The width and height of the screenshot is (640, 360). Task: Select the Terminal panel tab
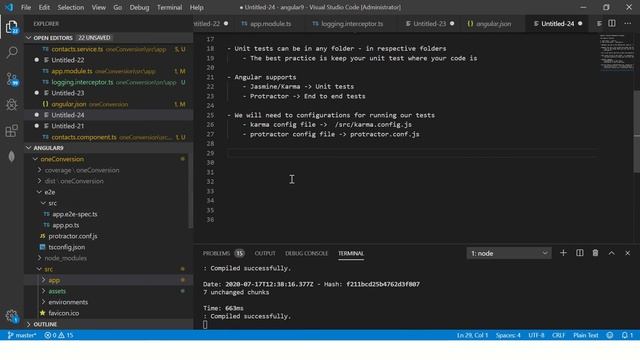point(351,253)
